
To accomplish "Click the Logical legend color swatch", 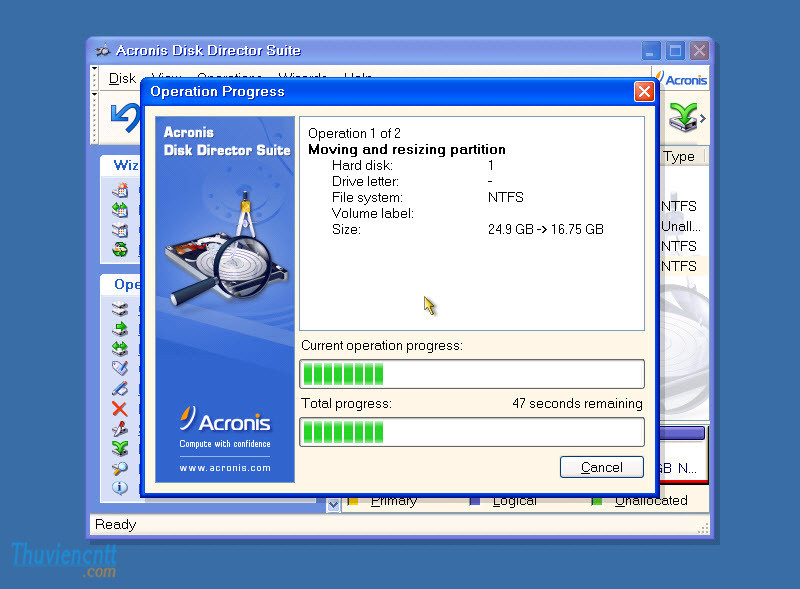I will point(474,501).
